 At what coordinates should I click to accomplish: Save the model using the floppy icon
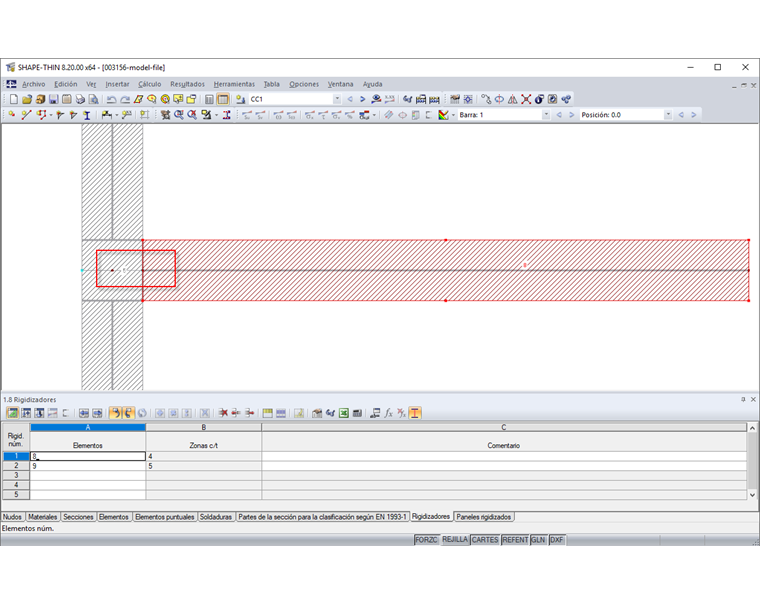pyautogui.click(x=53, y=99)
